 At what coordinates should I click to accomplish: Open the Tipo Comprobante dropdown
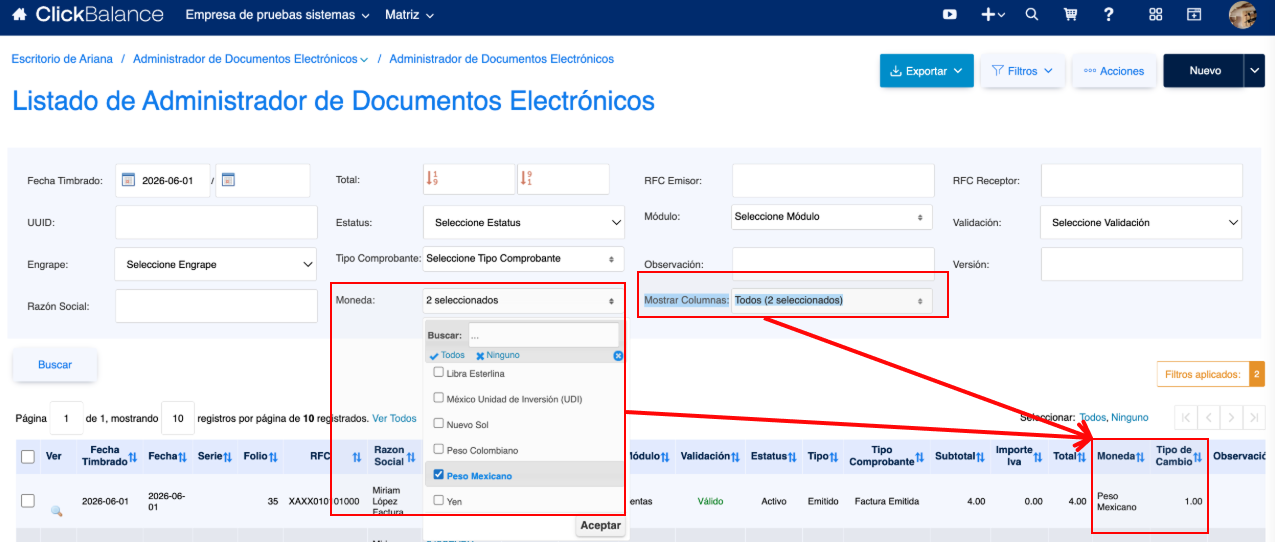(x=523, y=258)
